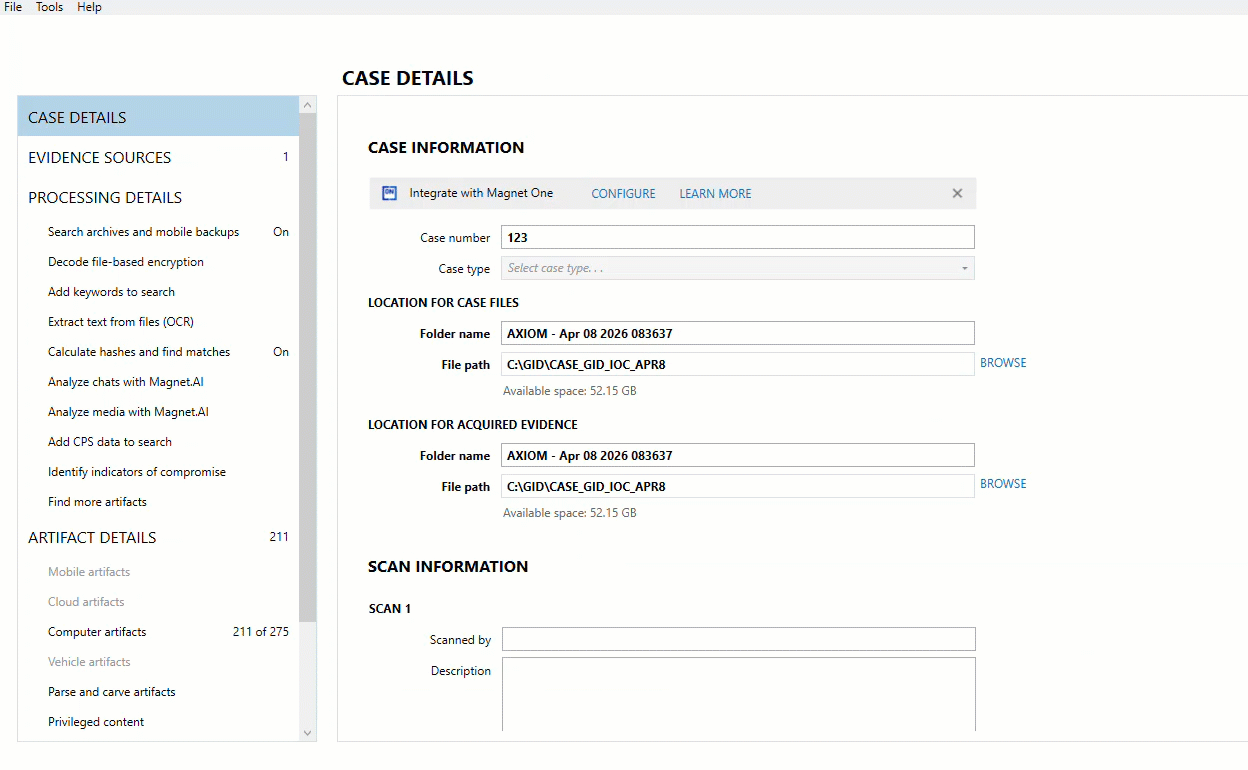Image resolution: width=1248 pixels, height=770 pixels.
Task: Open the Help menu
Action: [x=89, y=7]
